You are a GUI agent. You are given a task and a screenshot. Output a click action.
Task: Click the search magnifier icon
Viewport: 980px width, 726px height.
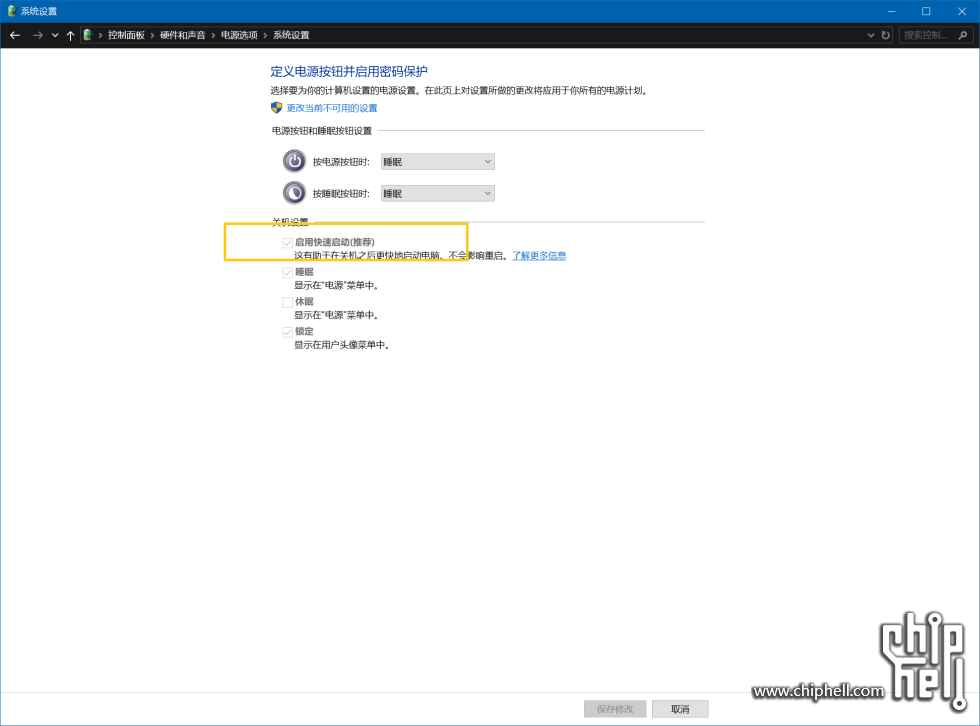pyautogui.click(x=963, y=35)
